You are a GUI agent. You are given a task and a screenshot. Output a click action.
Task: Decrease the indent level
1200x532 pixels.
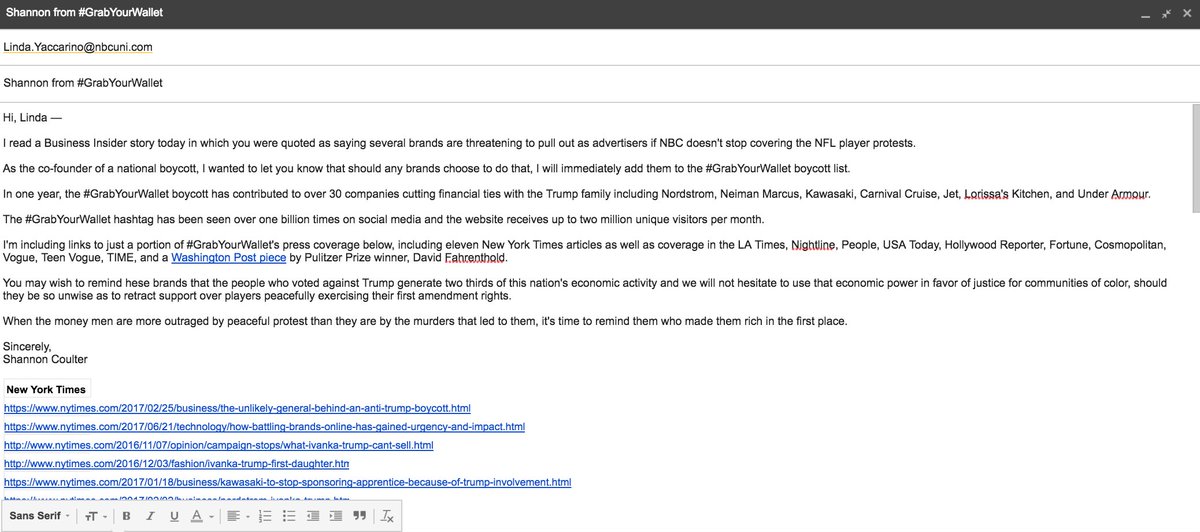312,516
